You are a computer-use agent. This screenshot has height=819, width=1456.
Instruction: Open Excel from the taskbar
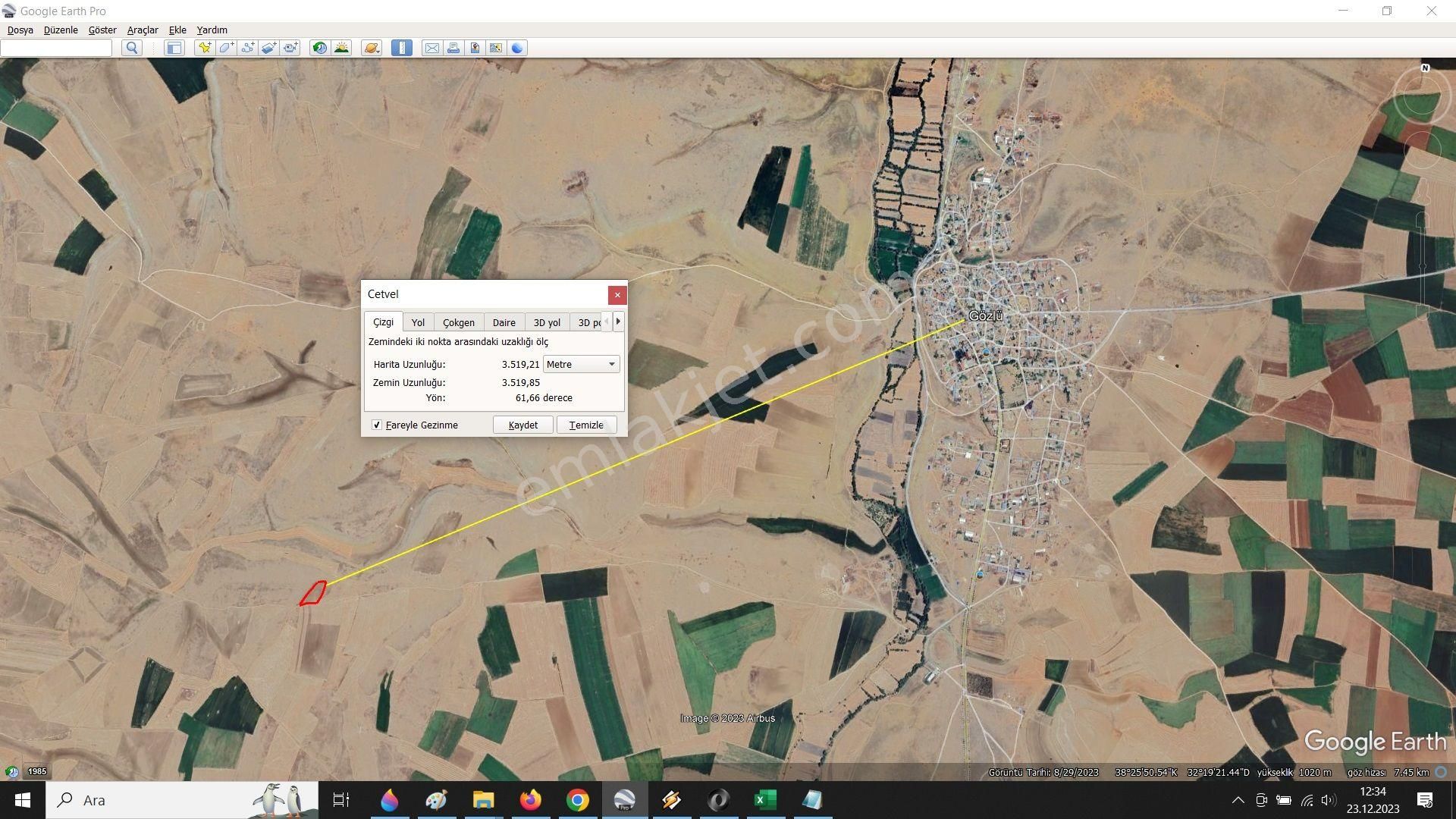(765, 800)
